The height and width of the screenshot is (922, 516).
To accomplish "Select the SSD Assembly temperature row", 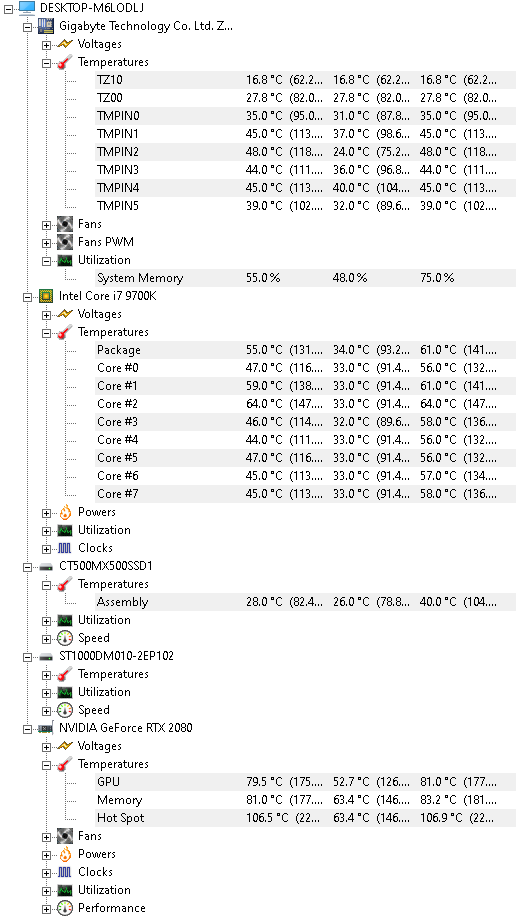I will point(306,602).
